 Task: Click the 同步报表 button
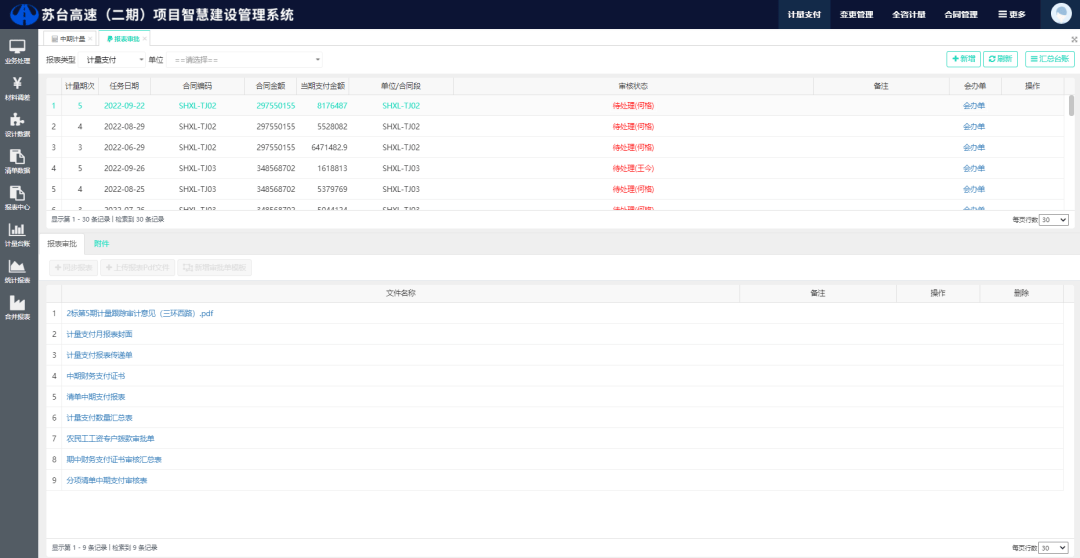pyautogui.click(x=73, y=268)
